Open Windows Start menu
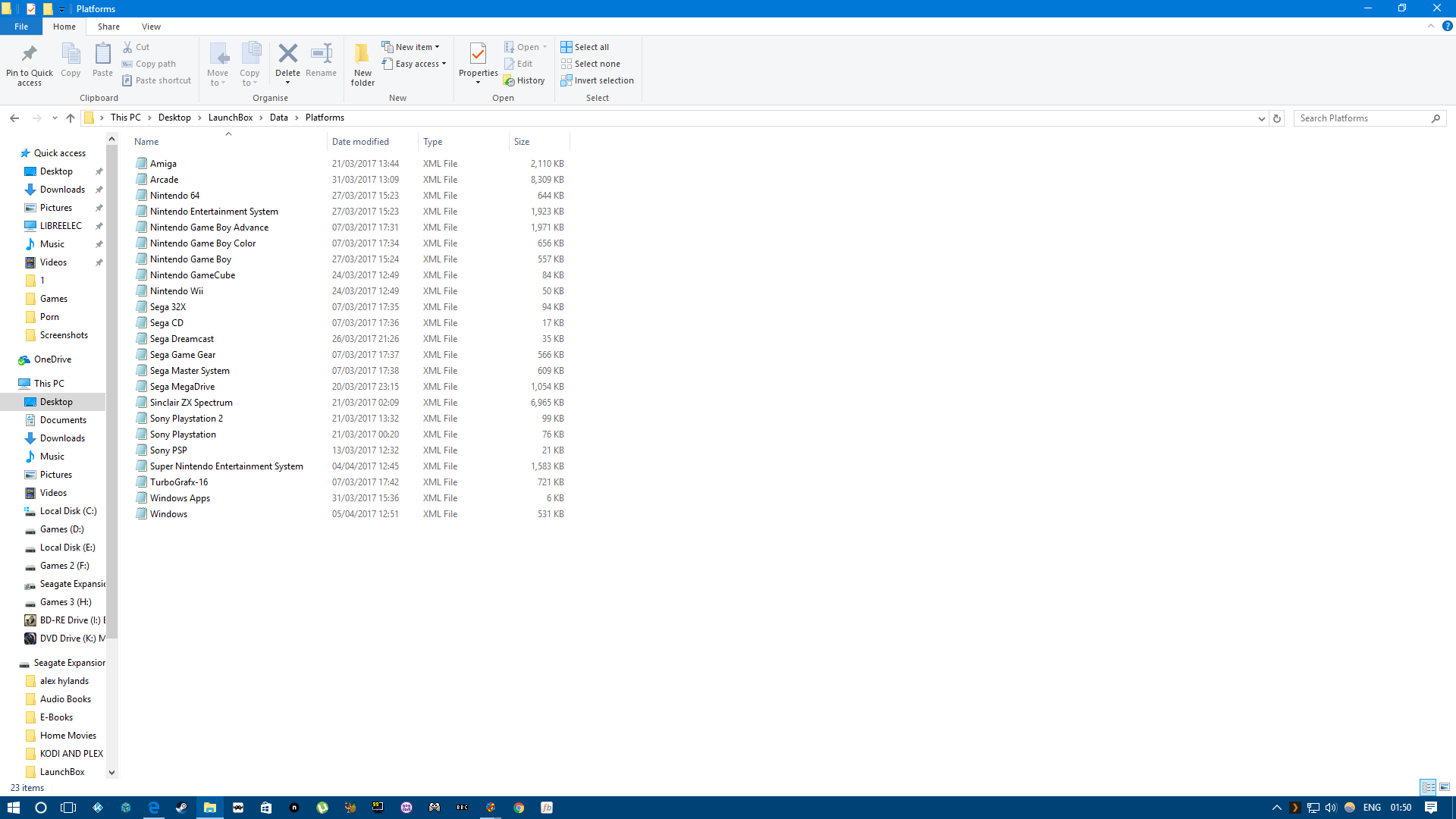Screen dimensions: 1456x819 [14, 808]
